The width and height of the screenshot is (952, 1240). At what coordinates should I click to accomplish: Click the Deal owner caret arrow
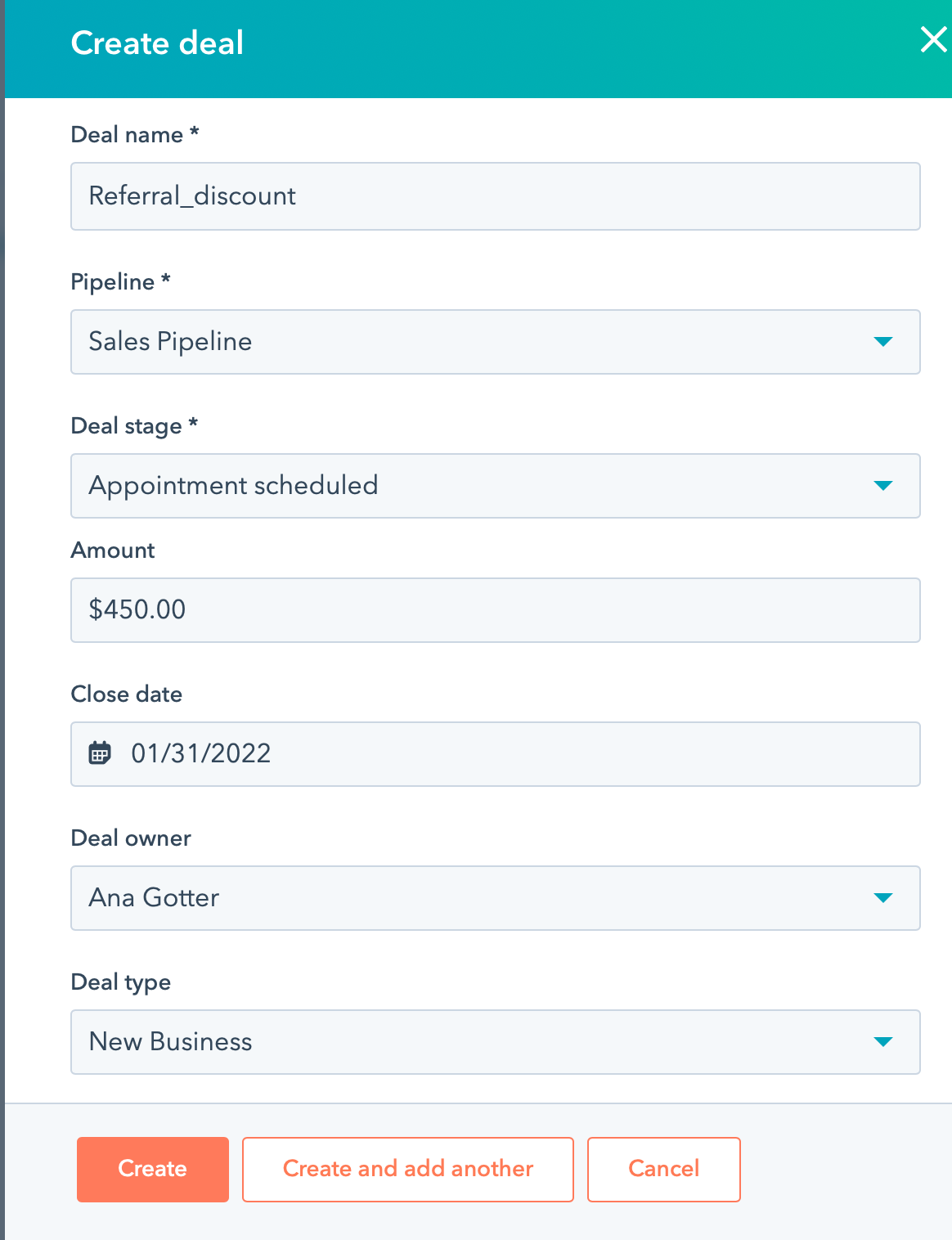click(882, 898)
